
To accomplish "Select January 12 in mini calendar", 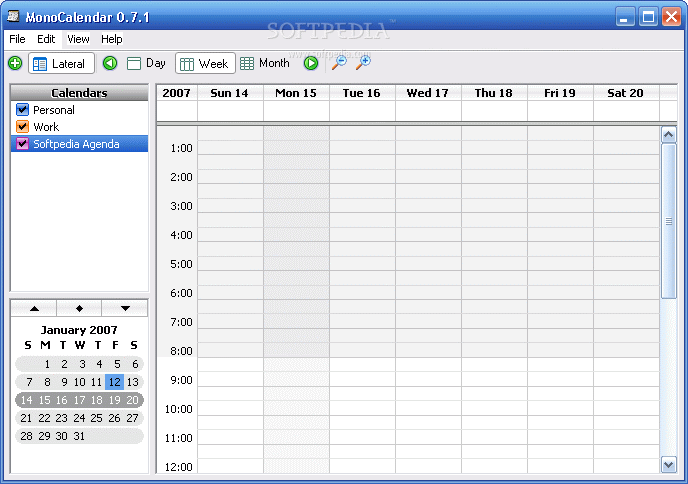I will pos(115,382).
